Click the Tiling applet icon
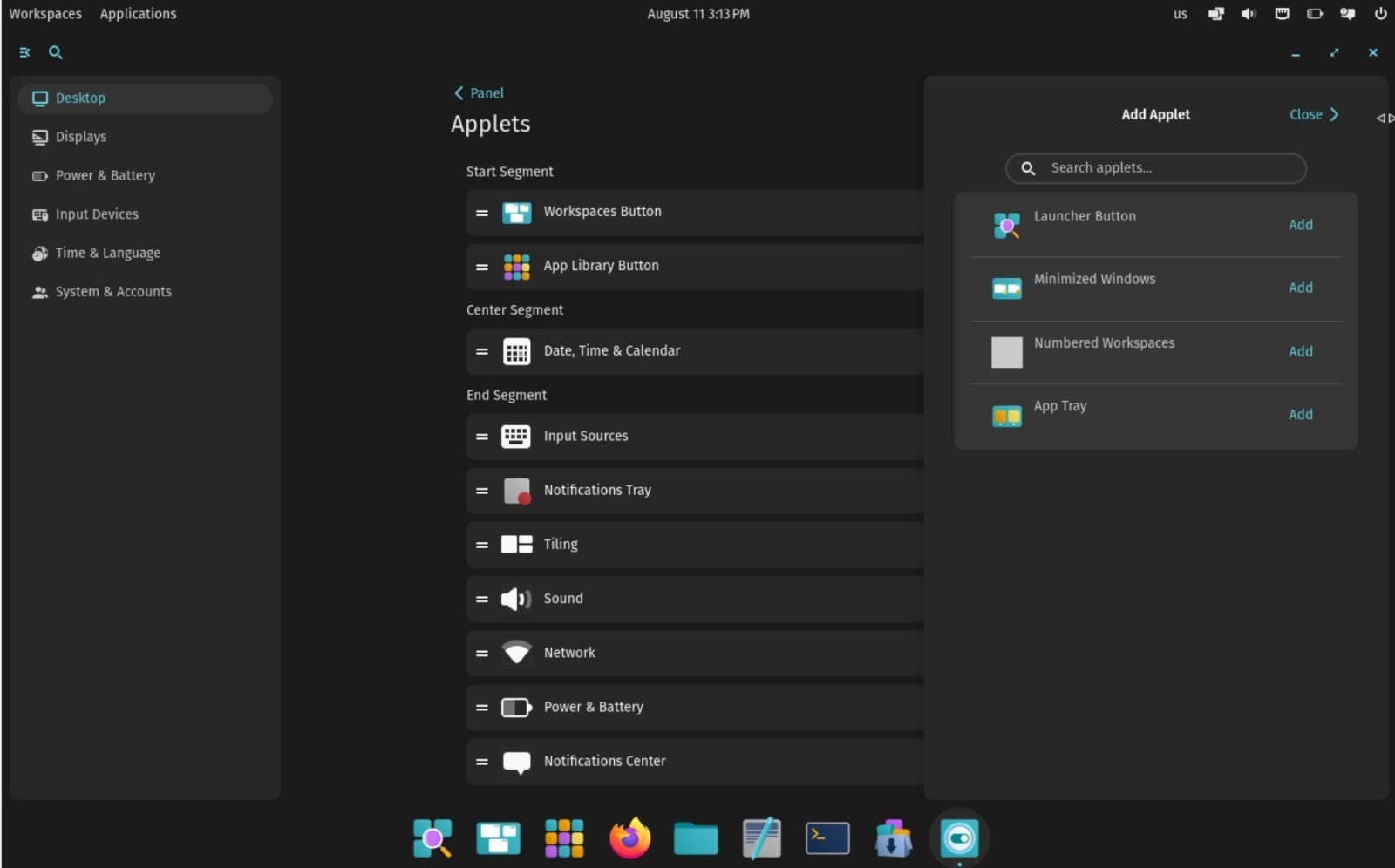This screenshot has width=1395, height=868. [516, 544]
